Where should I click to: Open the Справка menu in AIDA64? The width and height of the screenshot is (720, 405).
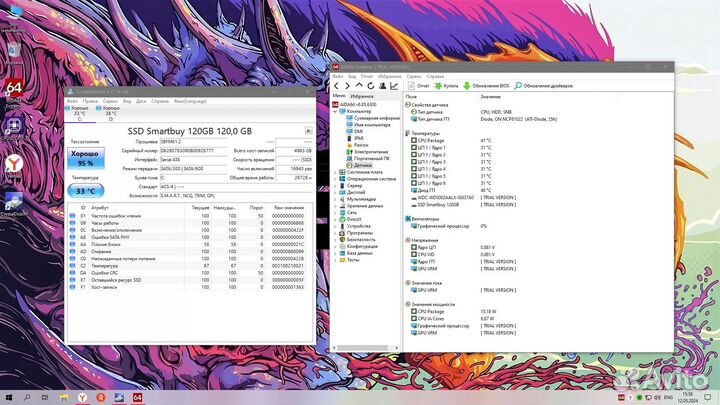click(x=435, y=76)
